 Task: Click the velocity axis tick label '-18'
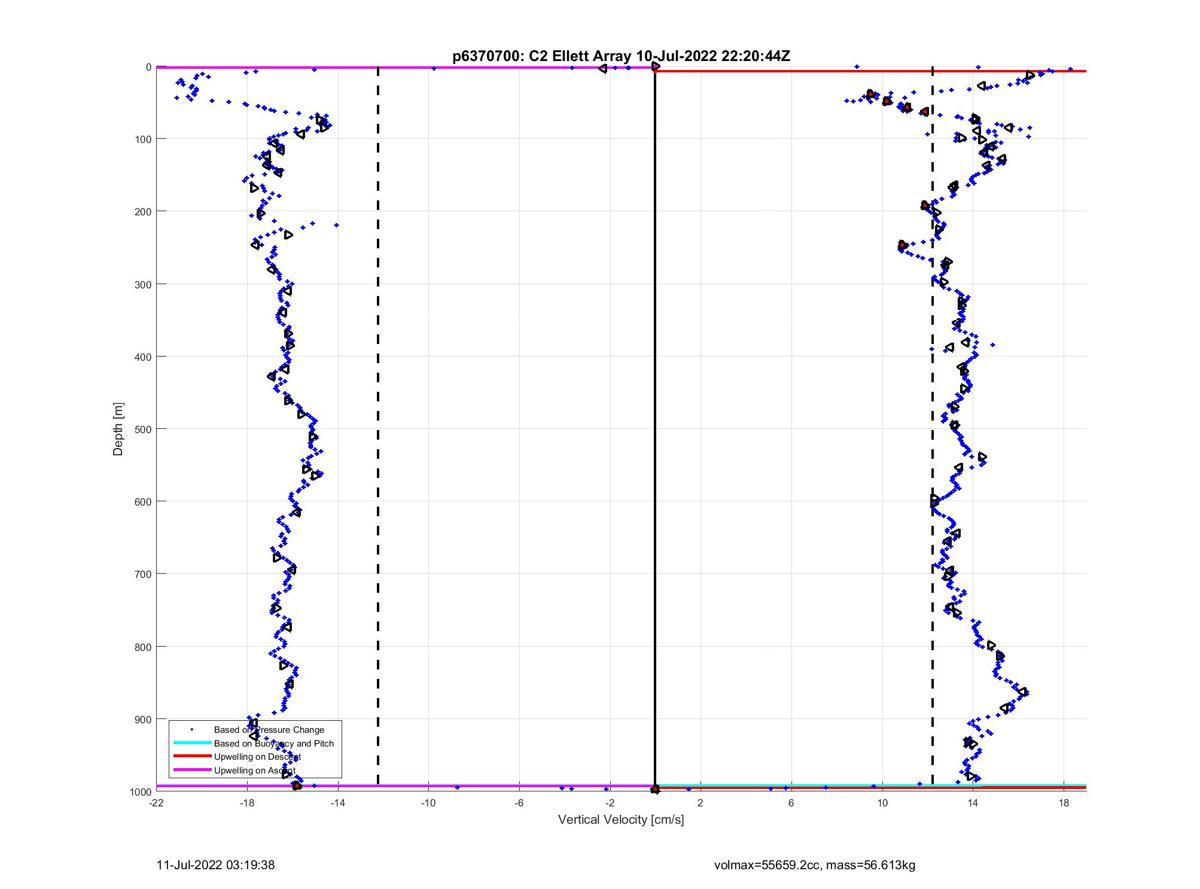tap(247, 802)
